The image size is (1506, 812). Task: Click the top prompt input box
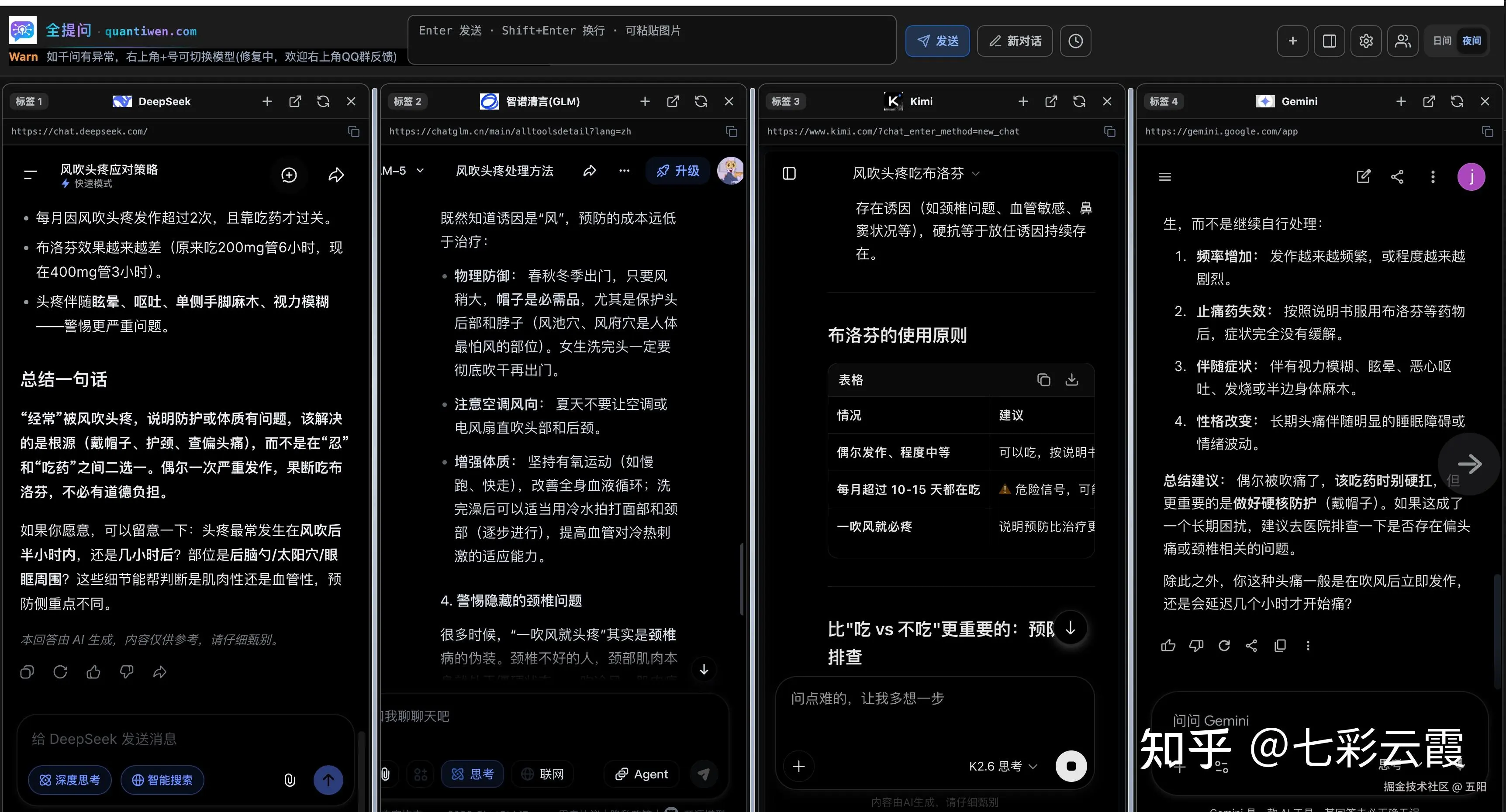[652, 40]
